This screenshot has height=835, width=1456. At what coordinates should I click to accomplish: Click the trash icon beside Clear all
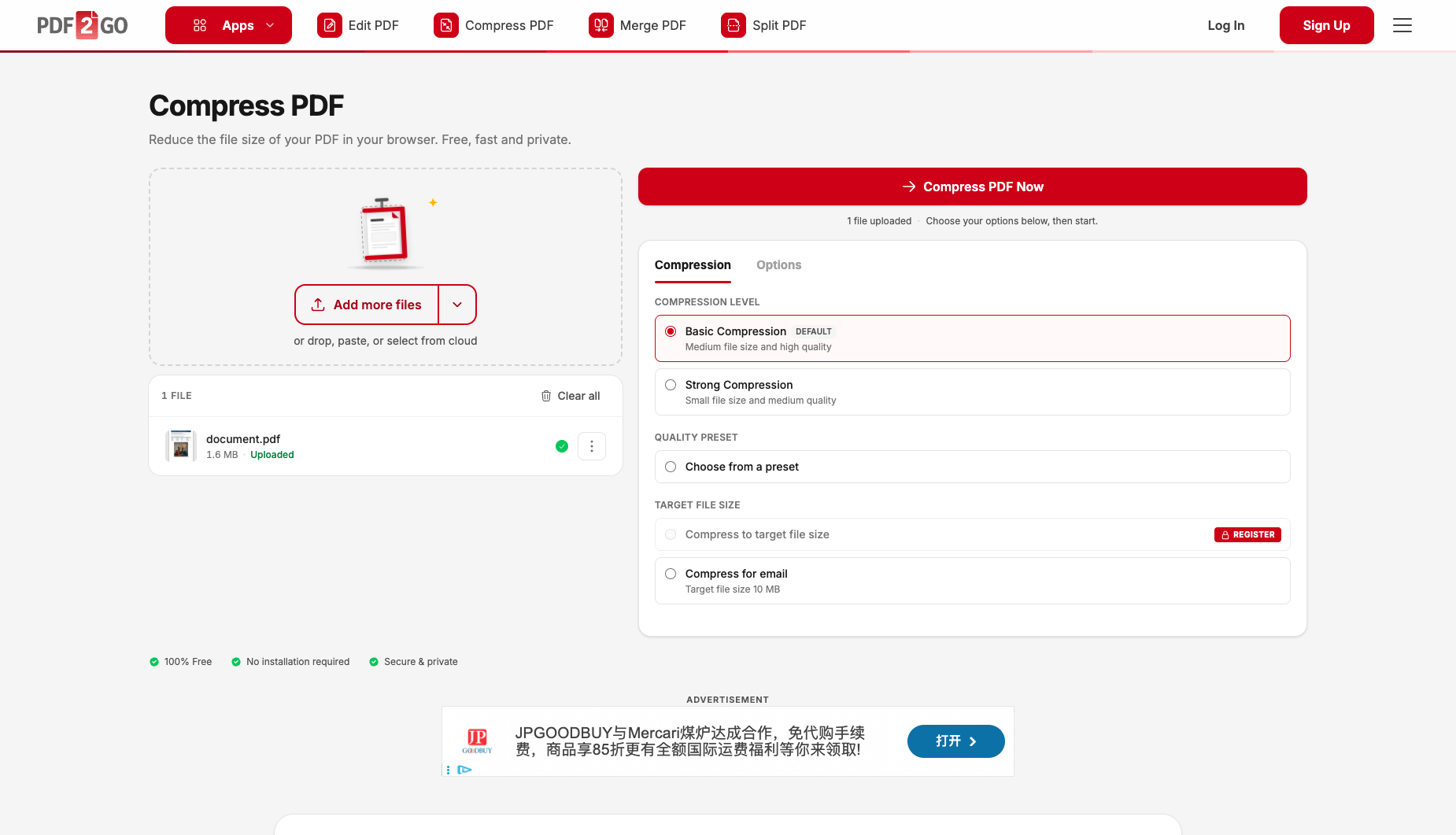[x=546, y=396]
